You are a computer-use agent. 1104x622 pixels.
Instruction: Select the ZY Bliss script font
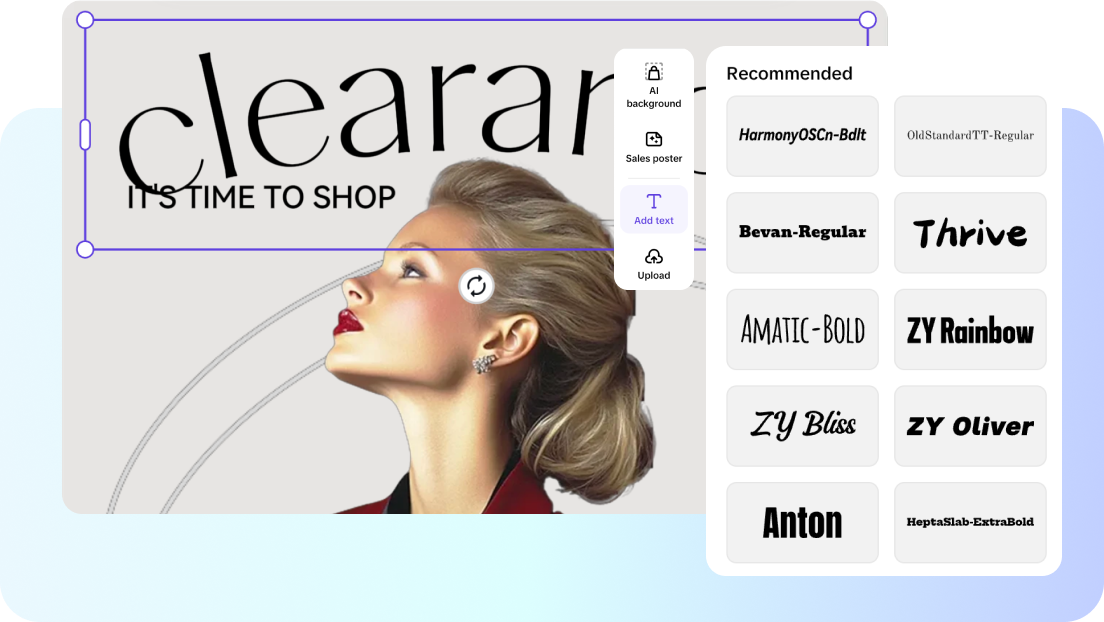tap(802, 426)
